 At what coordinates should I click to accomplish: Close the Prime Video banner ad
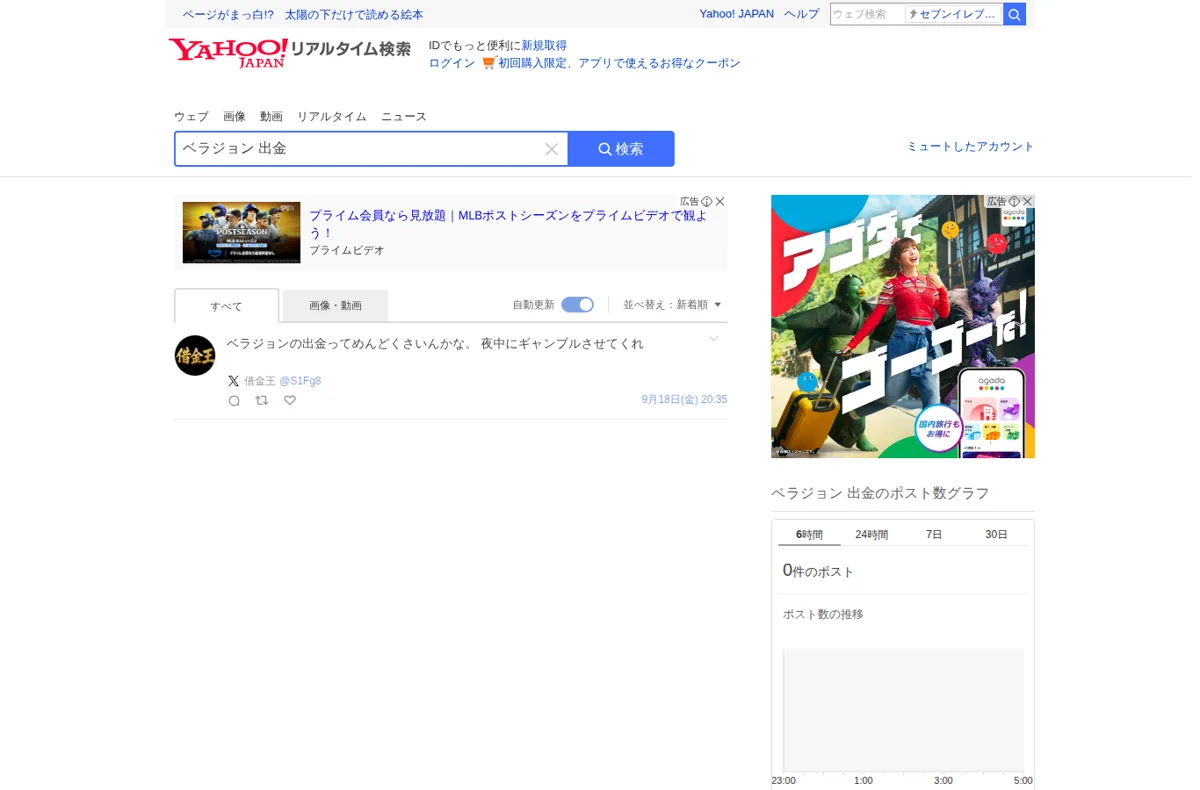click(720, 201)
